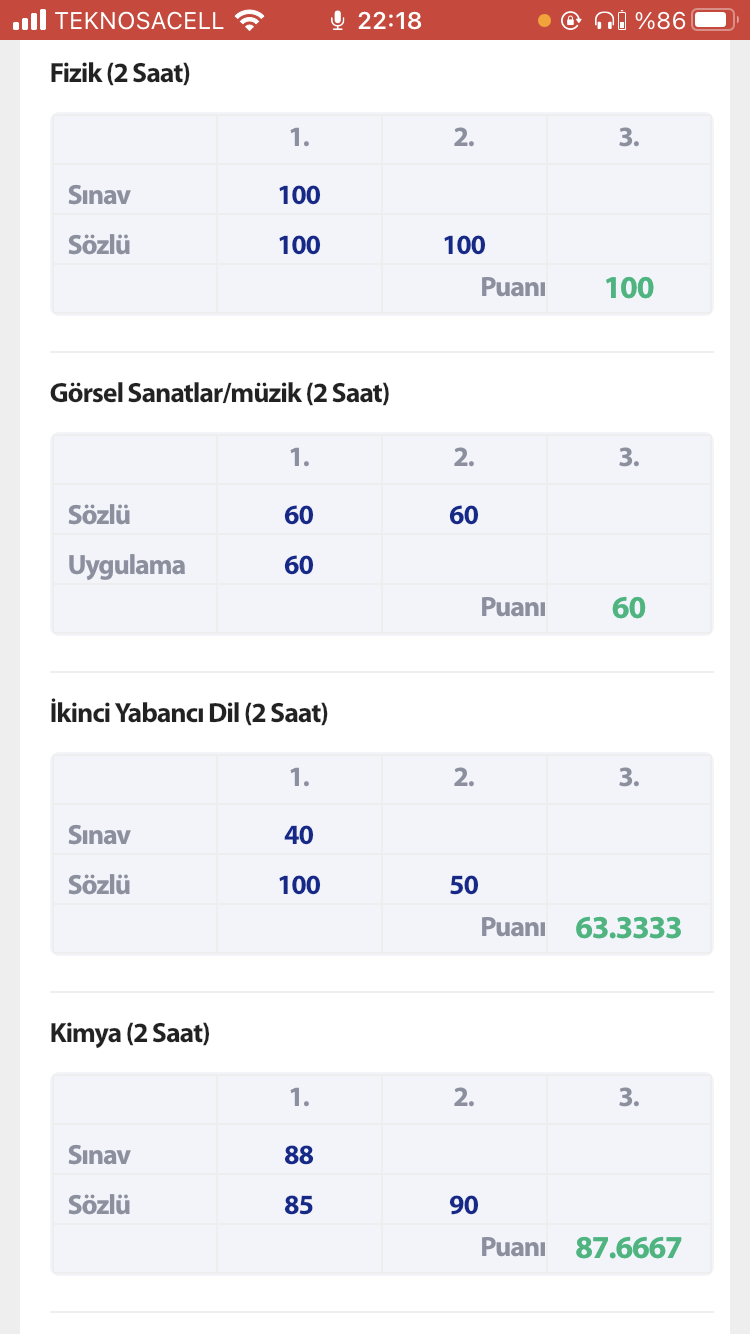Tap the green 63.3333 Puanı score
Viewport: 750px width, 1334px height.
click(x=629, y=928)
